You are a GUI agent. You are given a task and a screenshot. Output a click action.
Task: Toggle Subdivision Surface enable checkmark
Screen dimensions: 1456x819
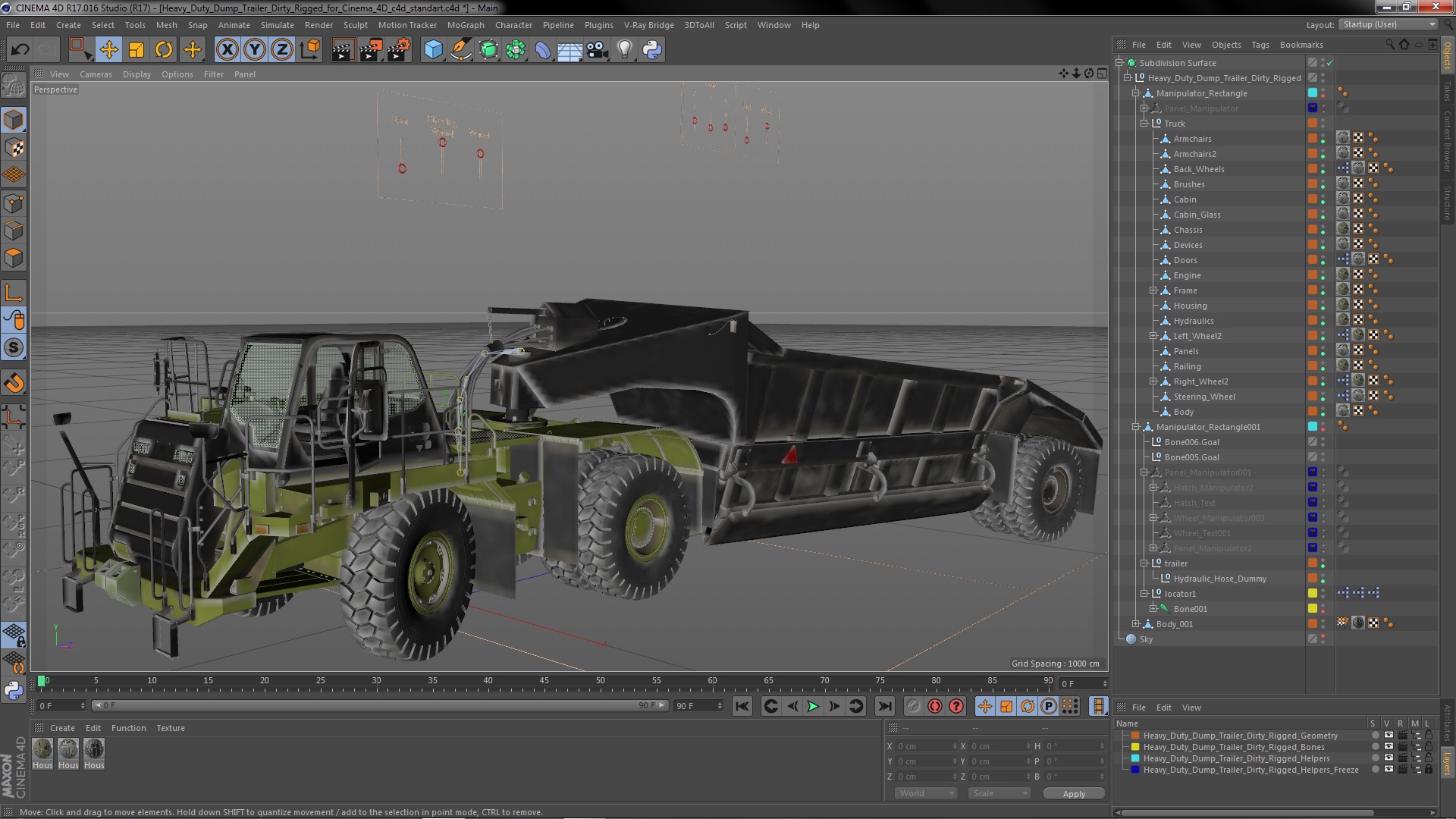coord(1329,63)
